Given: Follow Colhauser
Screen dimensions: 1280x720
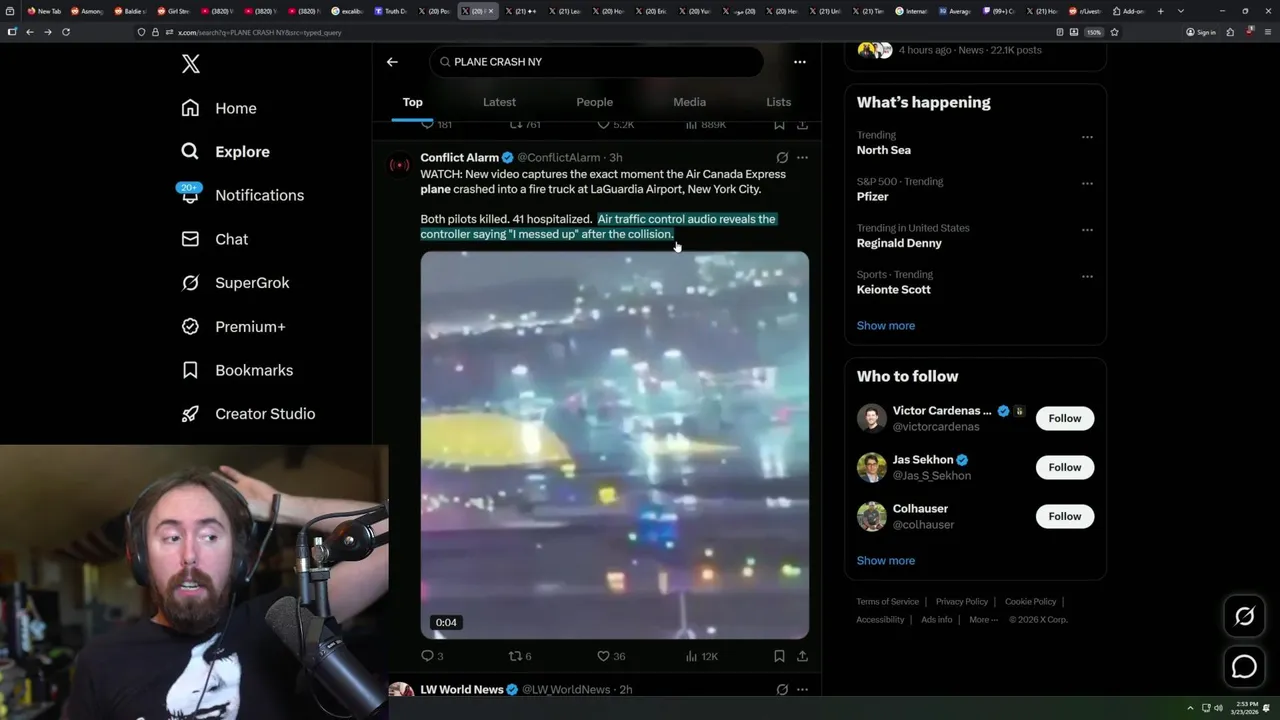Looking at the screenshot, I should click(x=1064, y=516).
